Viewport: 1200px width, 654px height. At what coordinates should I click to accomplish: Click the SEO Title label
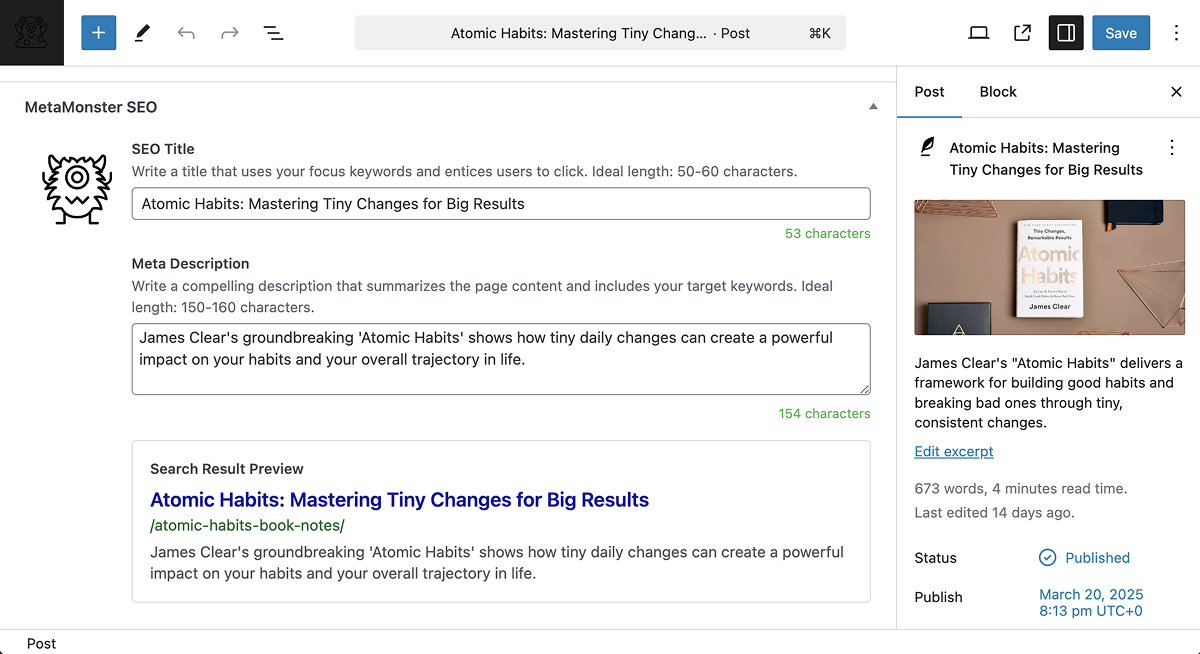[x=163, y=149]
